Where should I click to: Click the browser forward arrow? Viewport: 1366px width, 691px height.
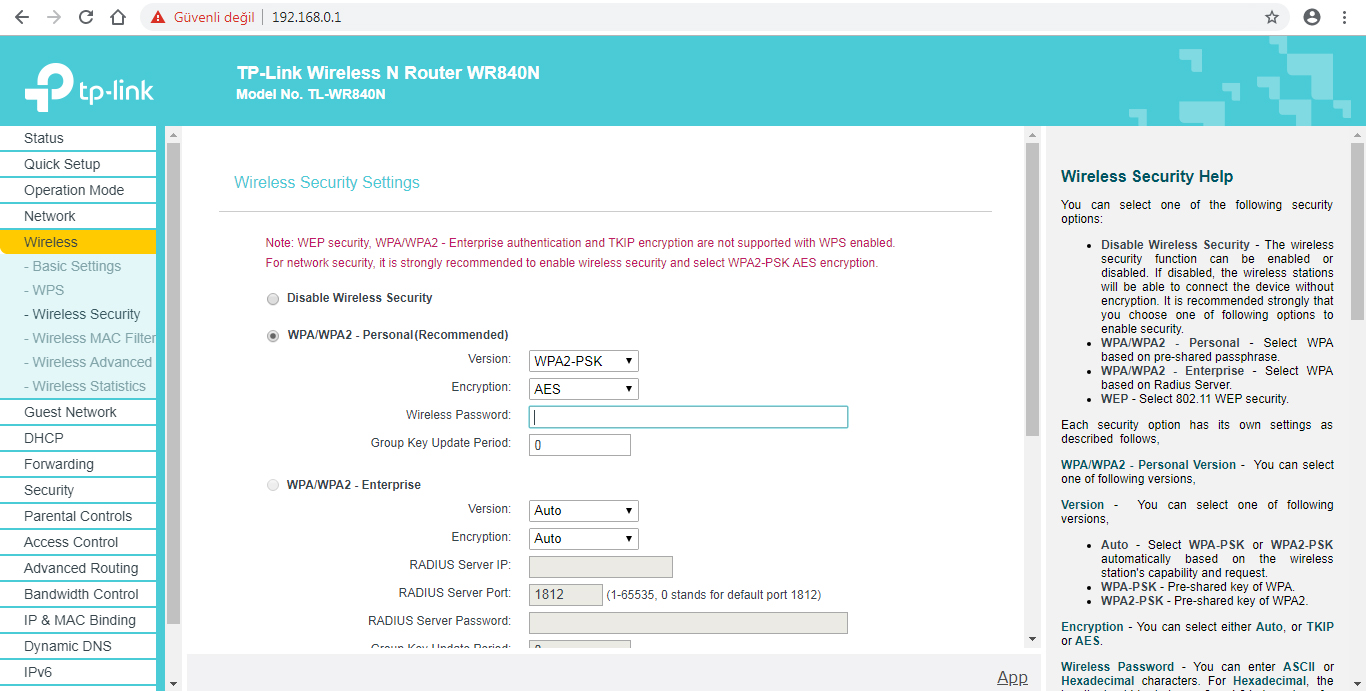54,17
